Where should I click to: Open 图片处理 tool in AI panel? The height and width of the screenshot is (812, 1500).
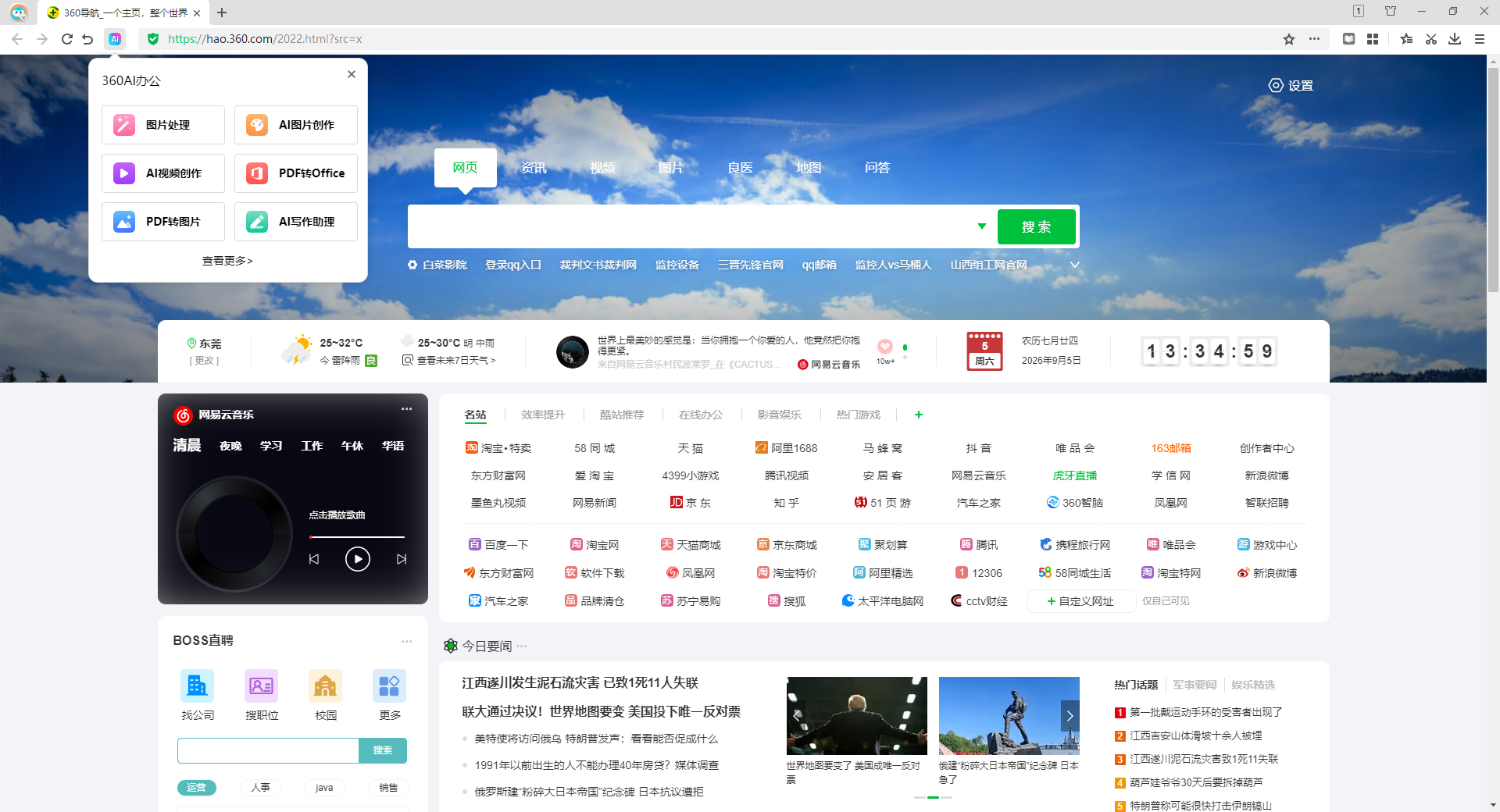pos(163,125)
